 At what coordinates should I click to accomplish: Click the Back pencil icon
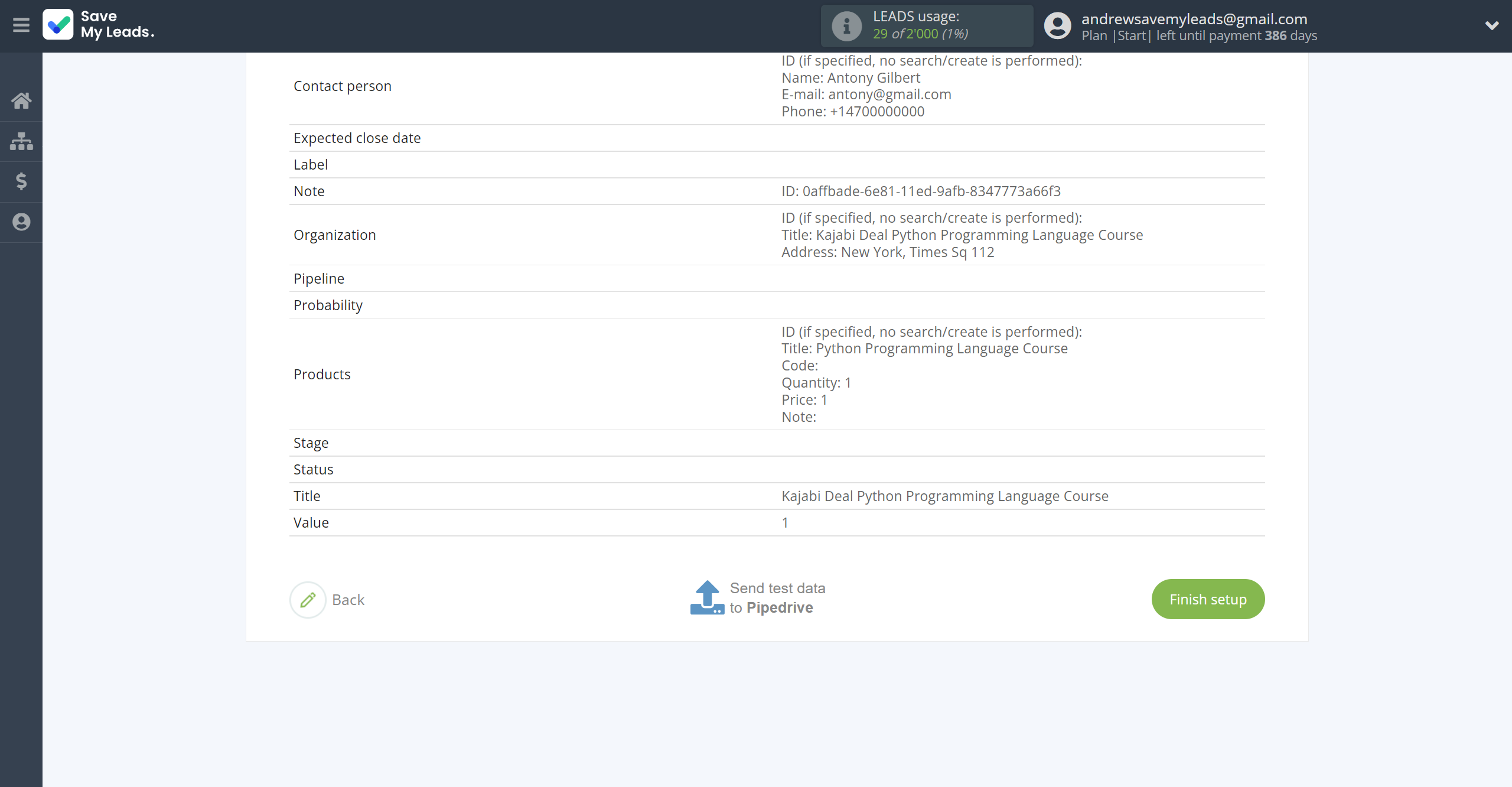pyautogui.click(x=308, y=600)
